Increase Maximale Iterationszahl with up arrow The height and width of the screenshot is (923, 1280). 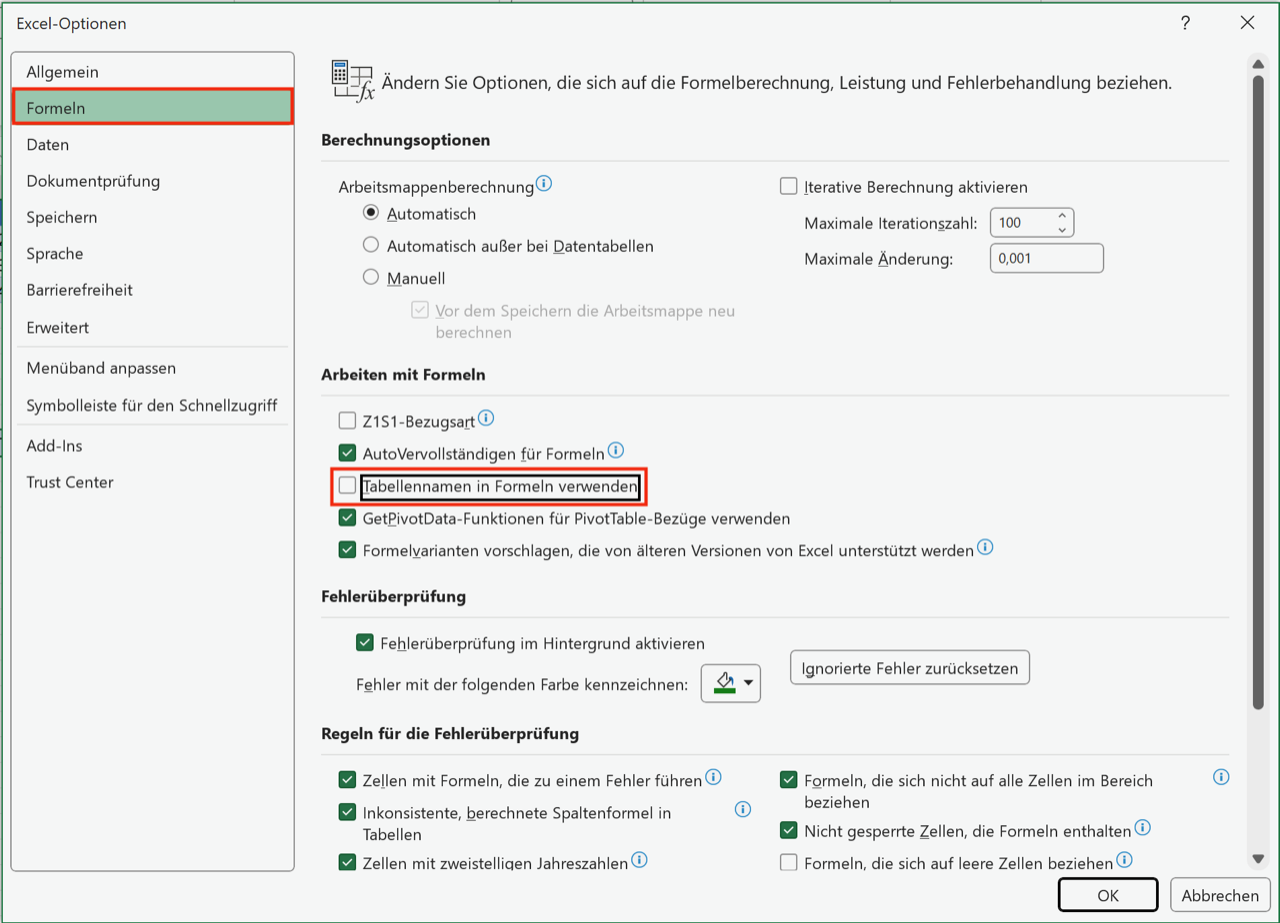(x=1061, y=215)
